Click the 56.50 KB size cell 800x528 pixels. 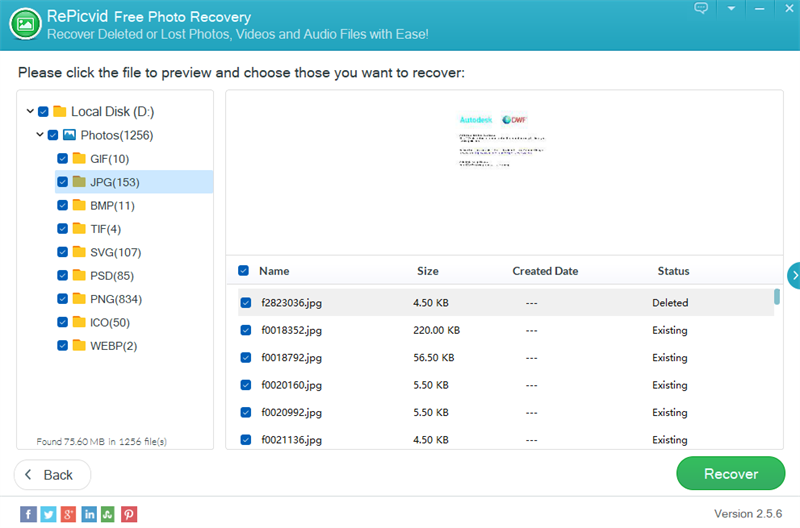433,358
